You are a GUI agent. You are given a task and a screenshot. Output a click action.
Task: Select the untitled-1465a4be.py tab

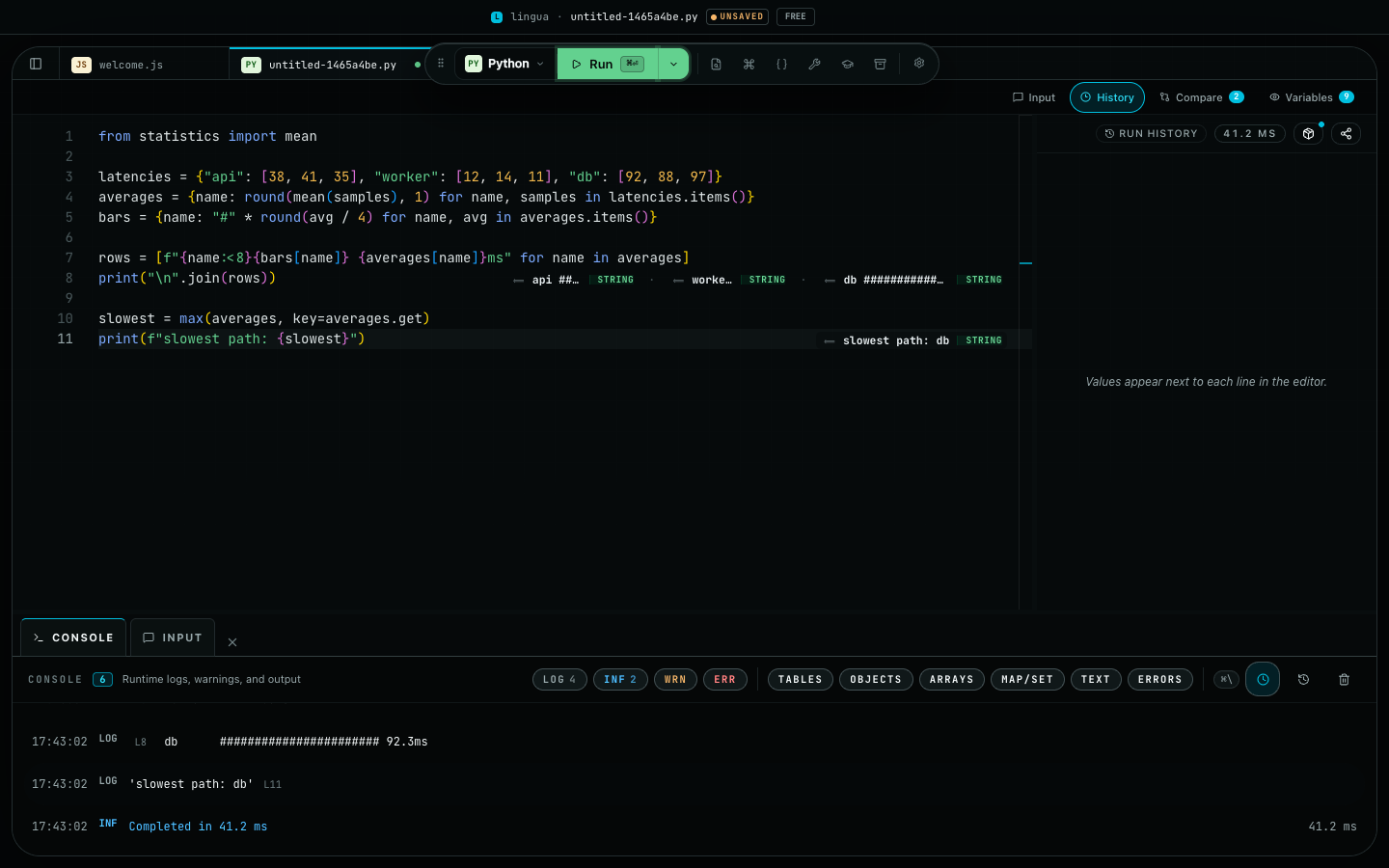point(332,65)
